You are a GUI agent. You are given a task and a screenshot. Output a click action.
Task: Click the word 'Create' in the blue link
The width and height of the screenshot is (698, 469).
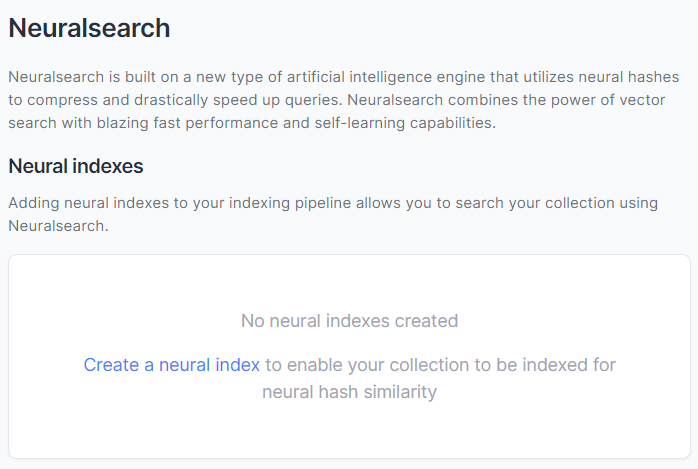(111, 365)
